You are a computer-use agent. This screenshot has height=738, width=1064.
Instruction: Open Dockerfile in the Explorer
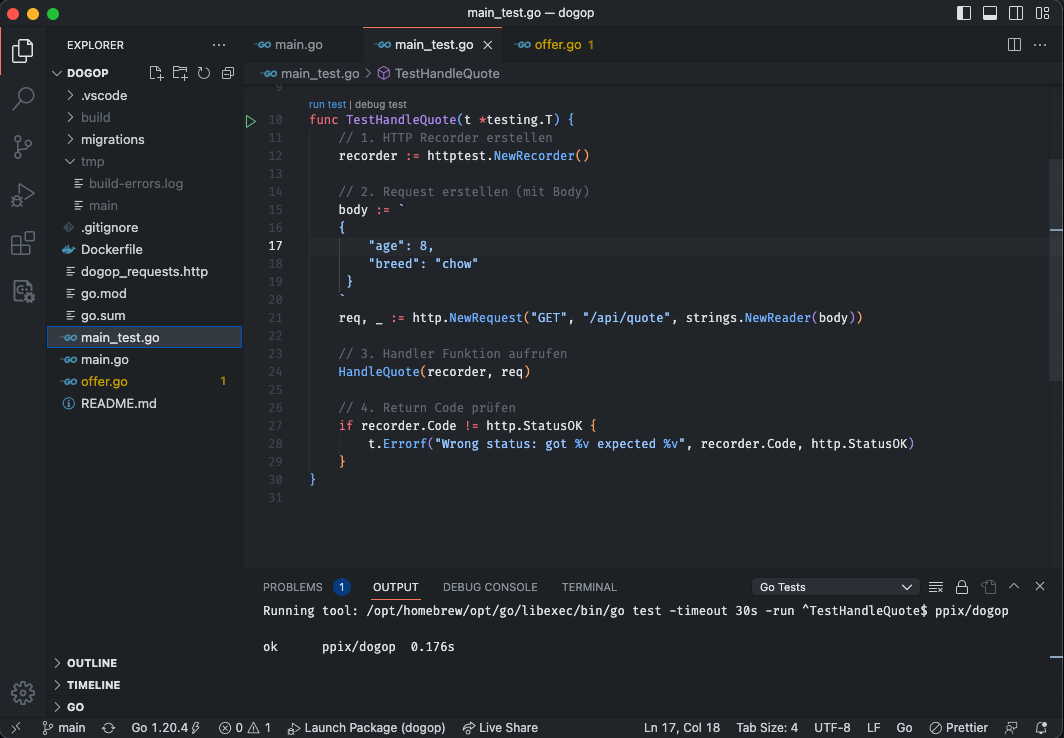[x=145, y=250]
